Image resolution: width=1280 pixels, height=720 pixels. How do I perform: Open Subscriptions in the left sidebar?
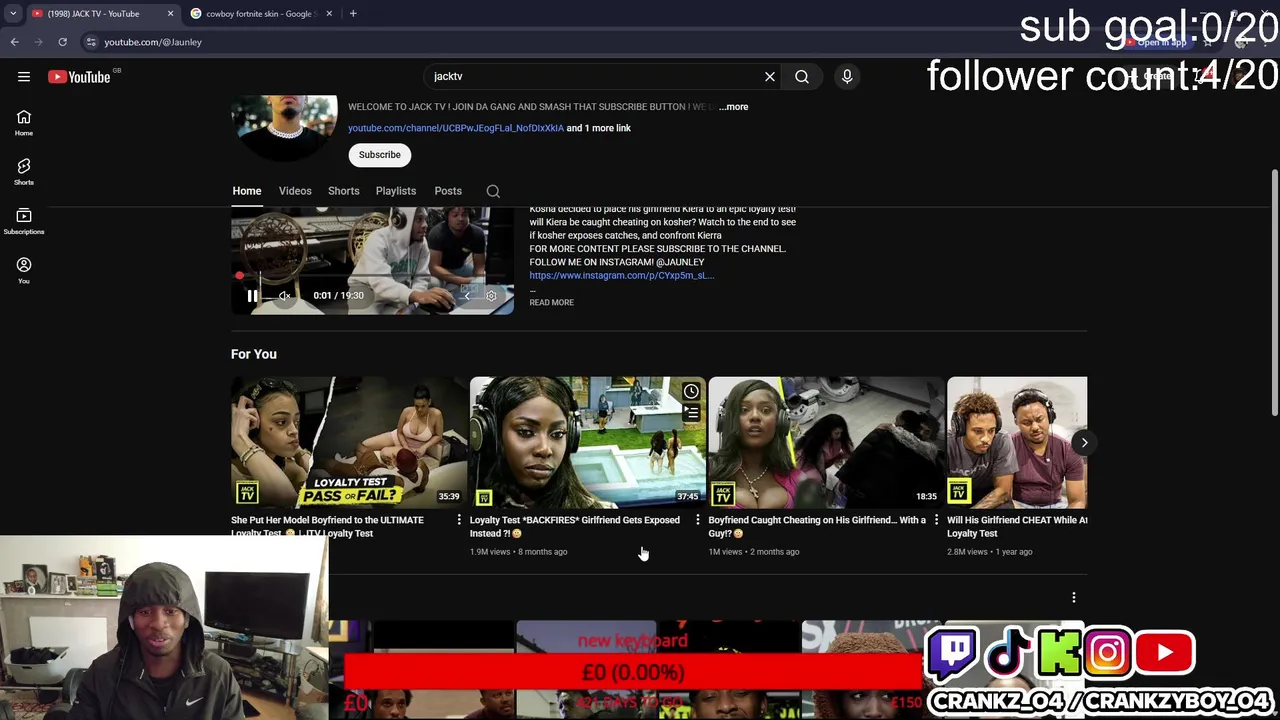tap(24, 221)
